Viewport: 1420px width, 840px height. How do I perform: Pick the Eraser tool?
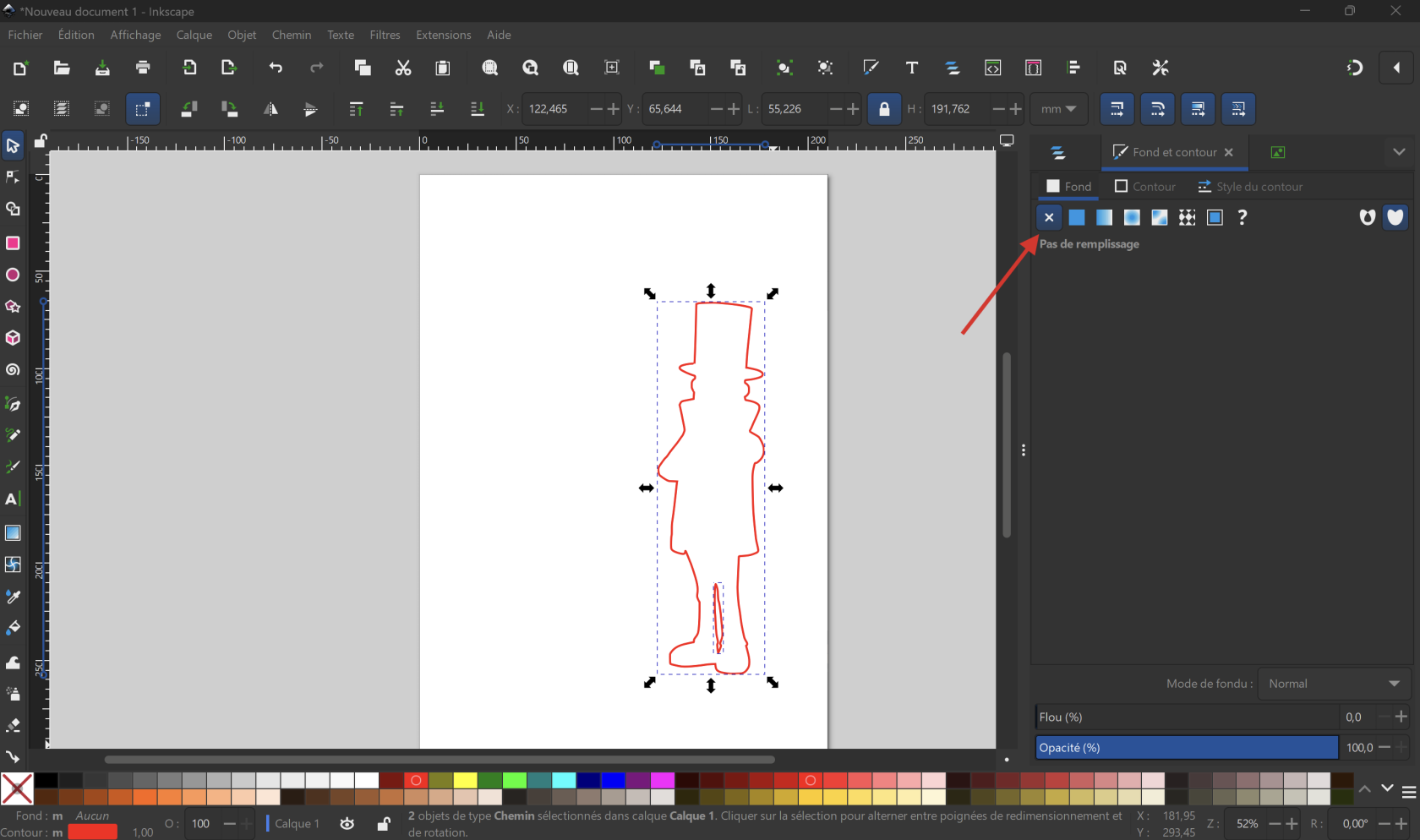(x=13, y=725)
